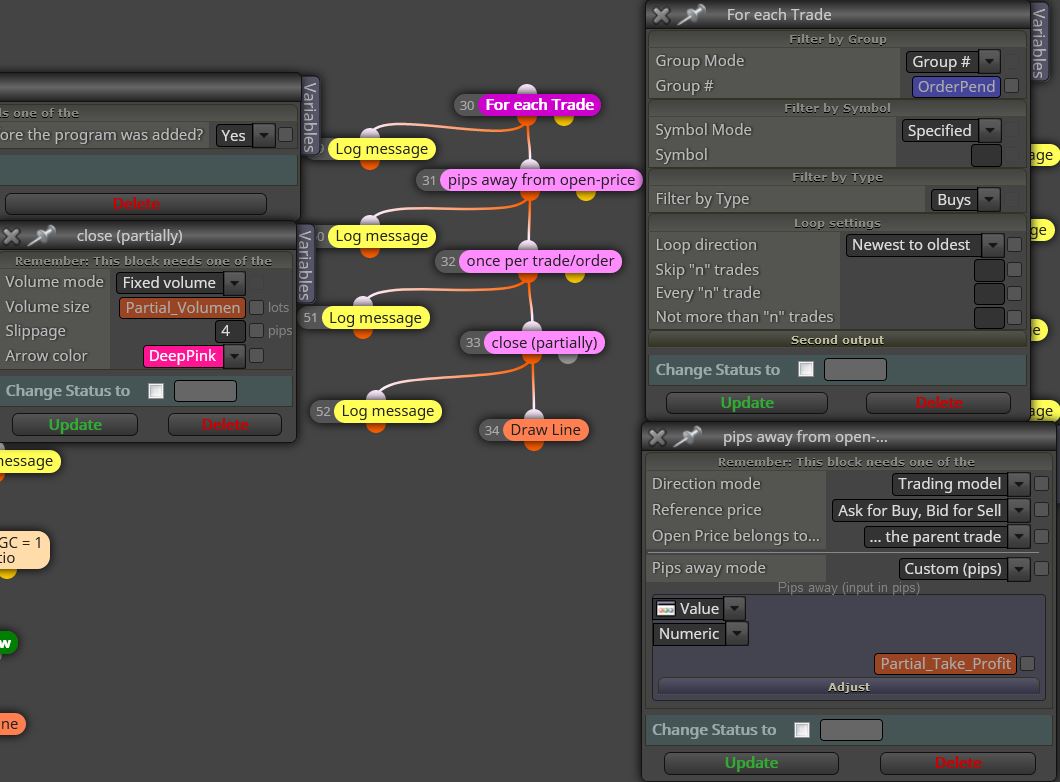Image resolution: width=1060 pixels, height=782 pixels.
Task: Select the once per trade/order node
Action: click(540, 261)
